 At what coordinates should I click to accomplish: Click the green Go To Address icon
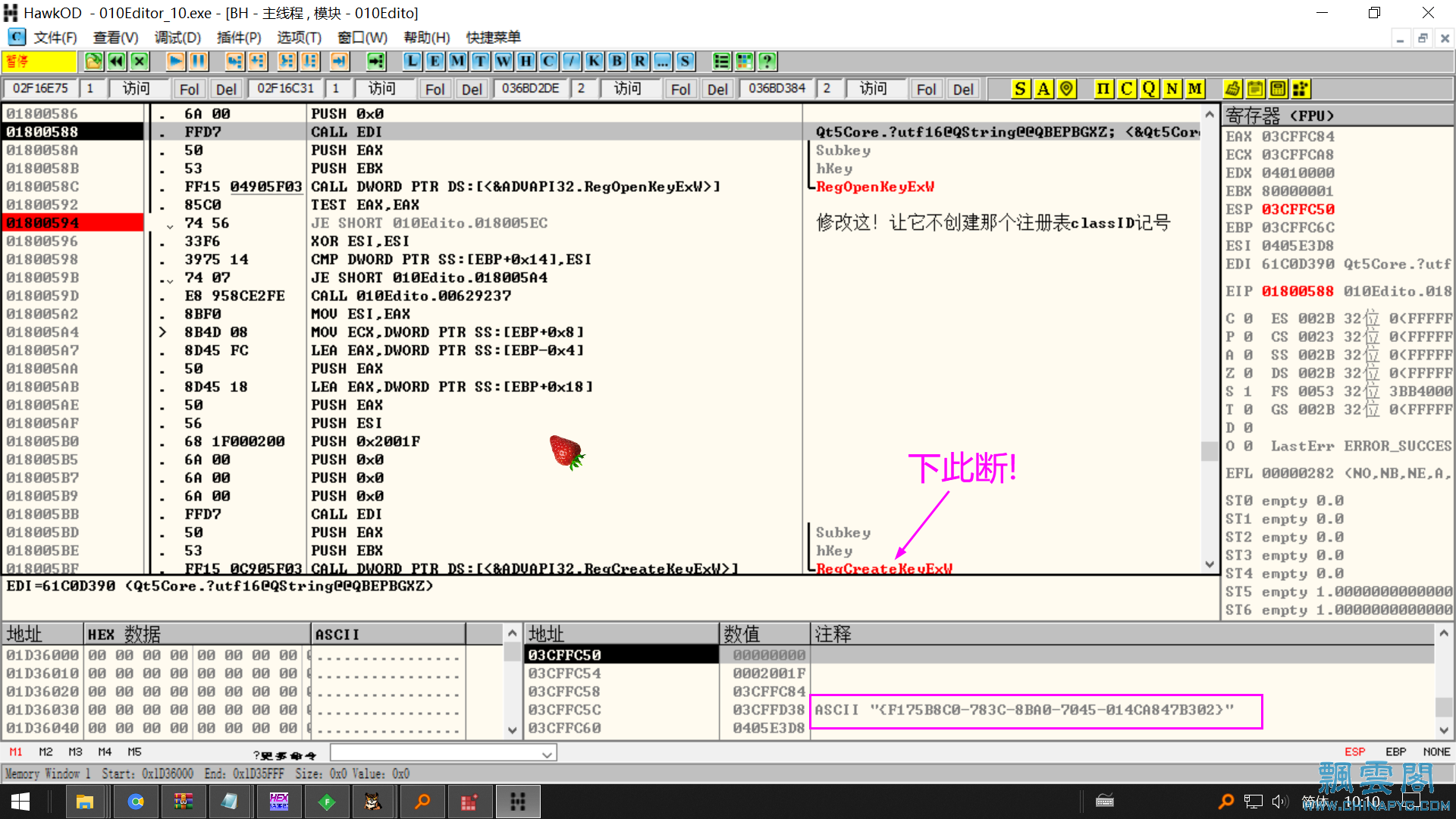(x=376, y=61)
